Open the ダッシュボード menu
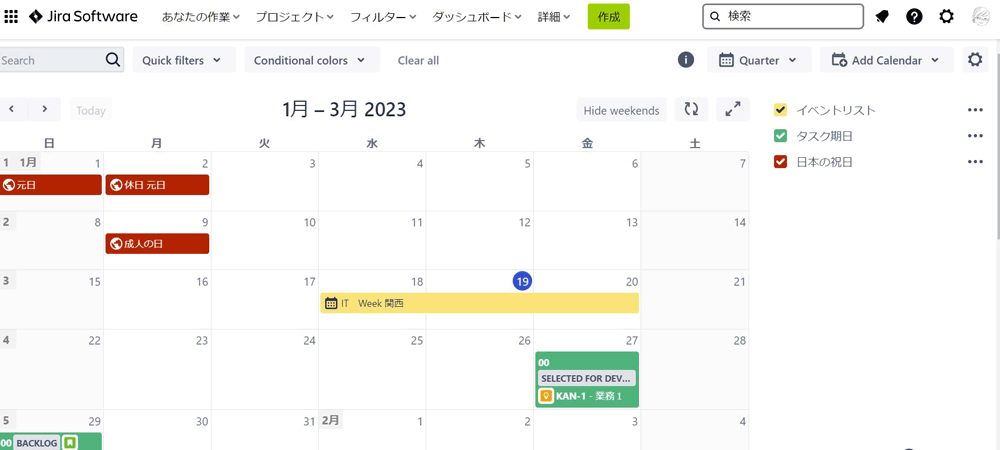The width and height of the screenshot is (1000, 450). click(x=477, y=17)
